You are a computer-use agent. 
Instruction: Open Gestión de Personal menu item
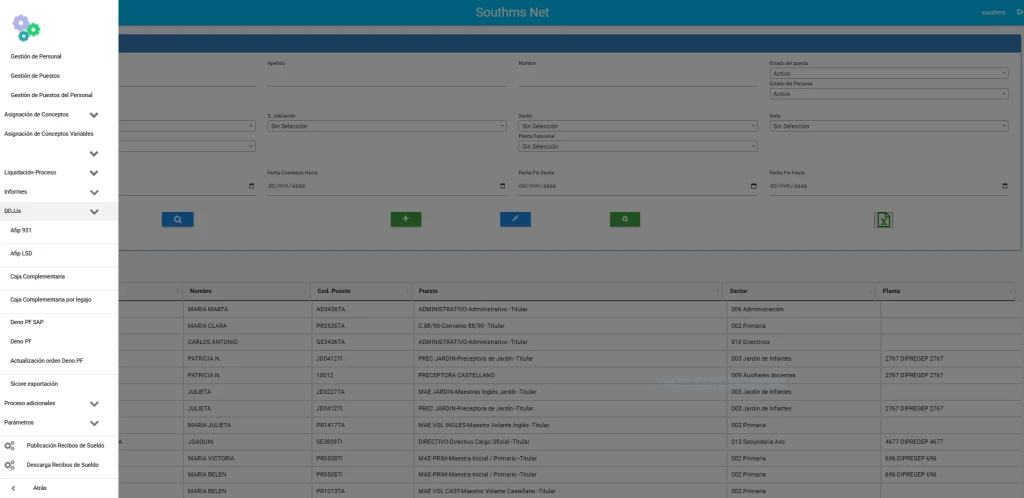[x=36, y=57]
